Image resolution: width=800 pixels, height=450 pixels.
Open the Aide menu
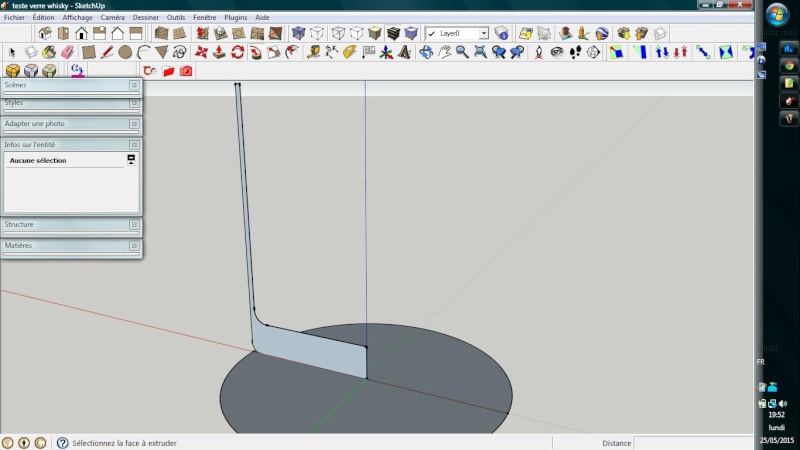pyautogui.click(x=262, y=17)
